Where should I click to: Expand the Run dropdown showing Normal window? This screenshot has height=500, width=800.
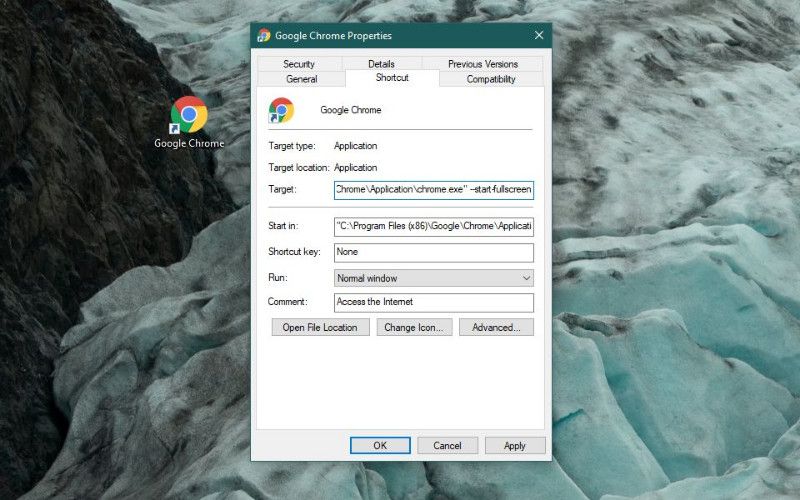[x=433, y=278]
